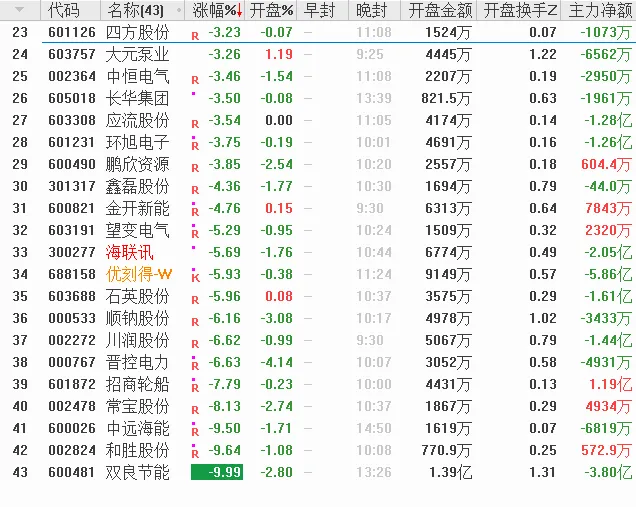Click the 开盘金额 column header

coord(440,10)
